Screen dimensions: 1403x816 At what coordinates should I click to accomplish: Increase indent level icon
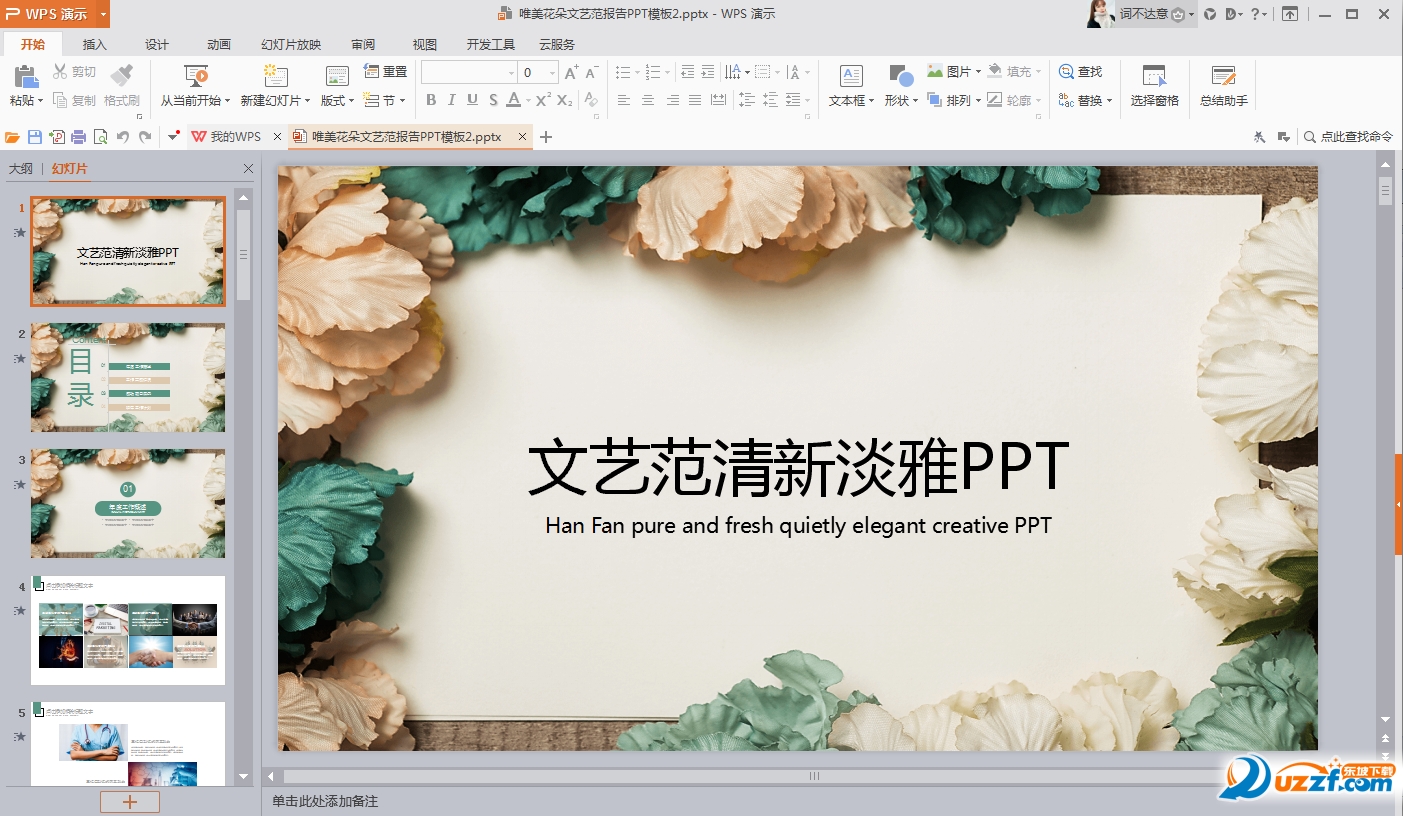(708, 72)
